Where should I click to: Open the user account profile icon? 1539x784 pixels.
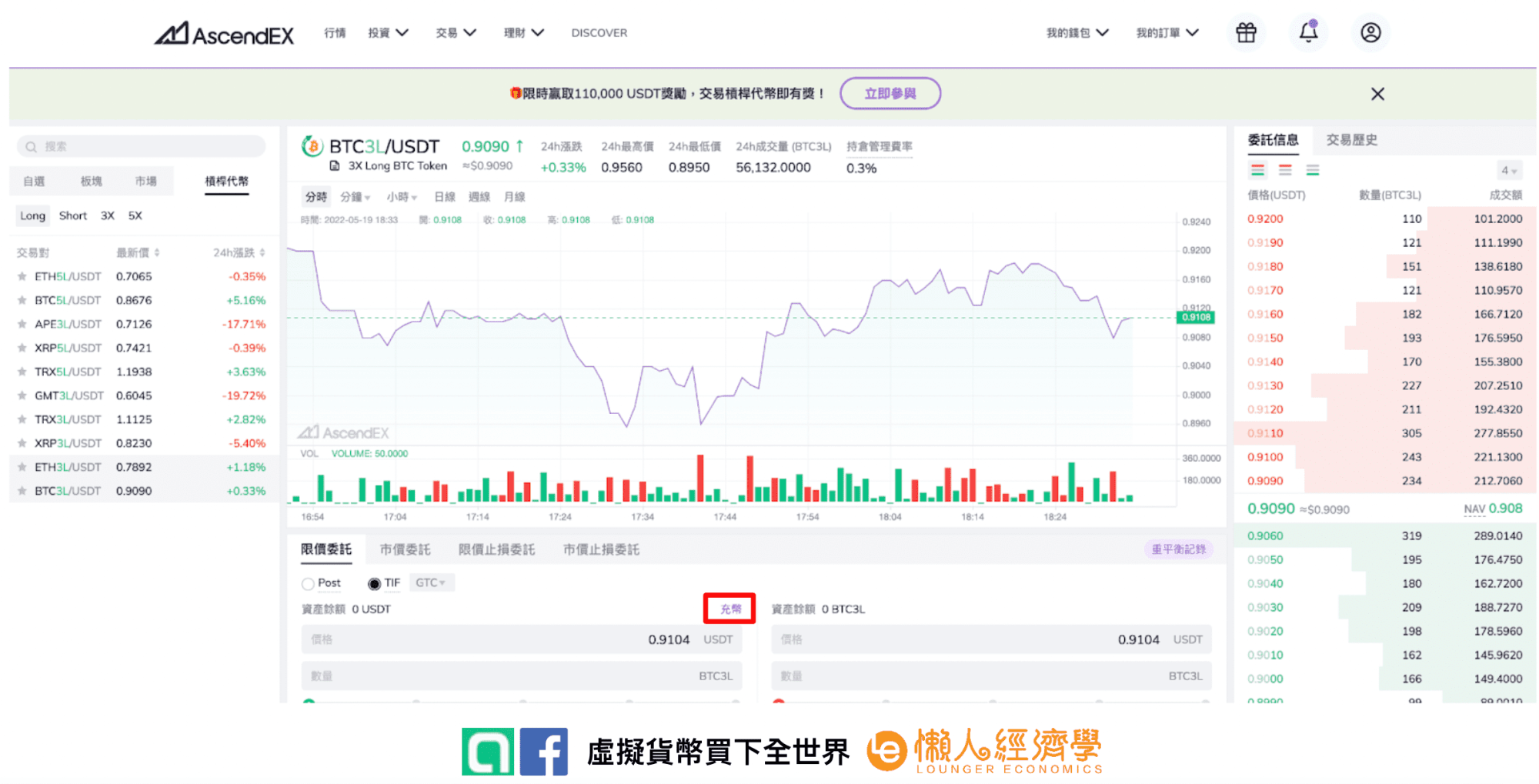pos(1370,32)
